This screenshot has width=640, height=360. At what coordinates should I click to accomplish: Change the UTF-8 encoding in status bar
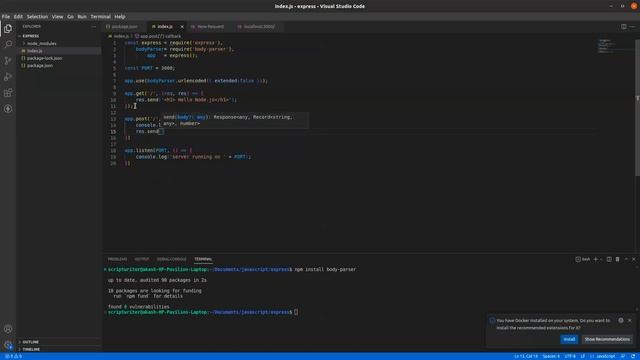(570, 356)
